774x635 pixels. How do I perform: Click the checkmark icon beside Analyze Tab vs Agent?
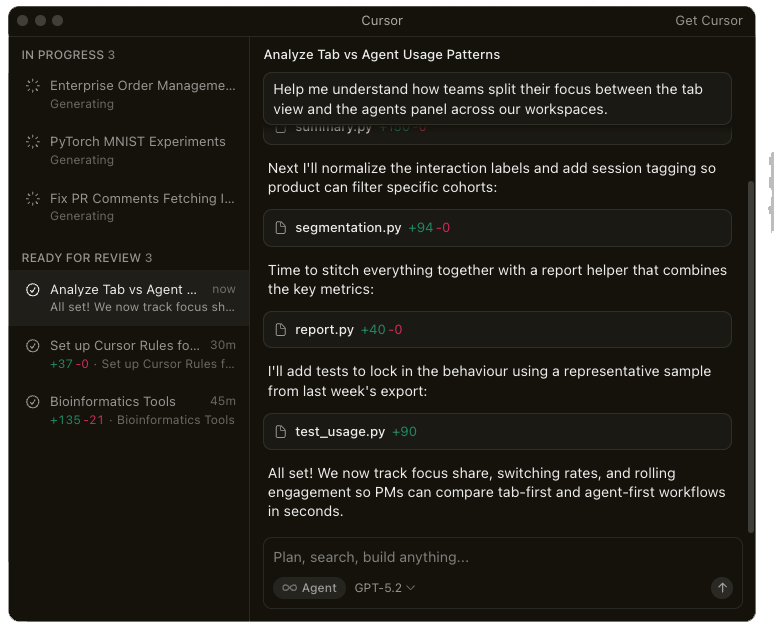click(x=33, y=290)
